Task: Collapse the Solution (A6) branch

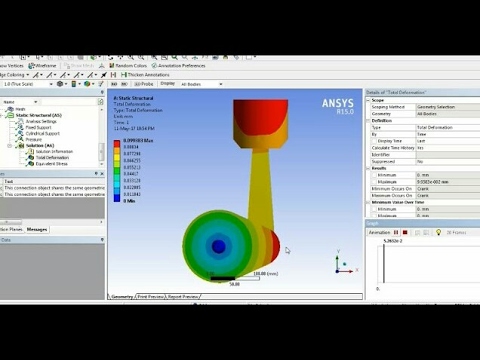Action: pos(10,146)
